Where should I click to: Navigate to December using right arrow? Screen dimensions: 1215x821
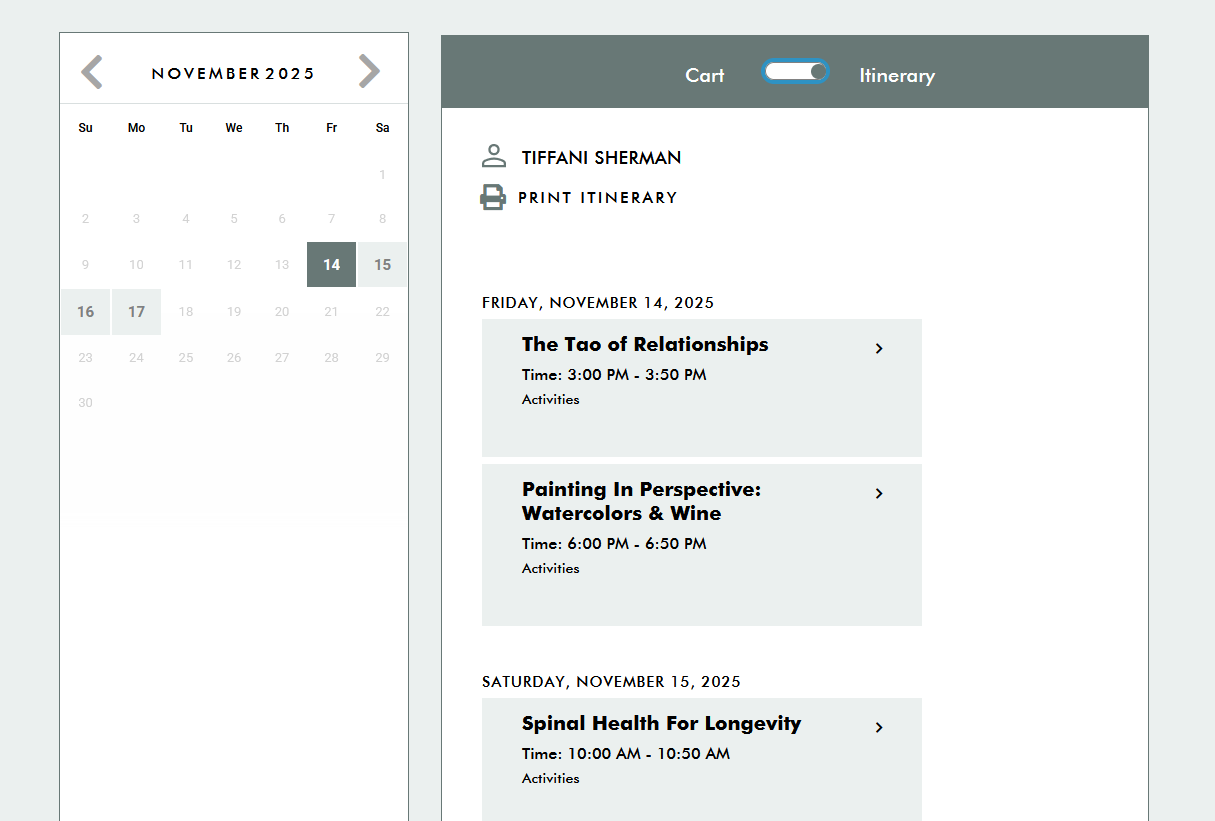click(x=369, y=71)
